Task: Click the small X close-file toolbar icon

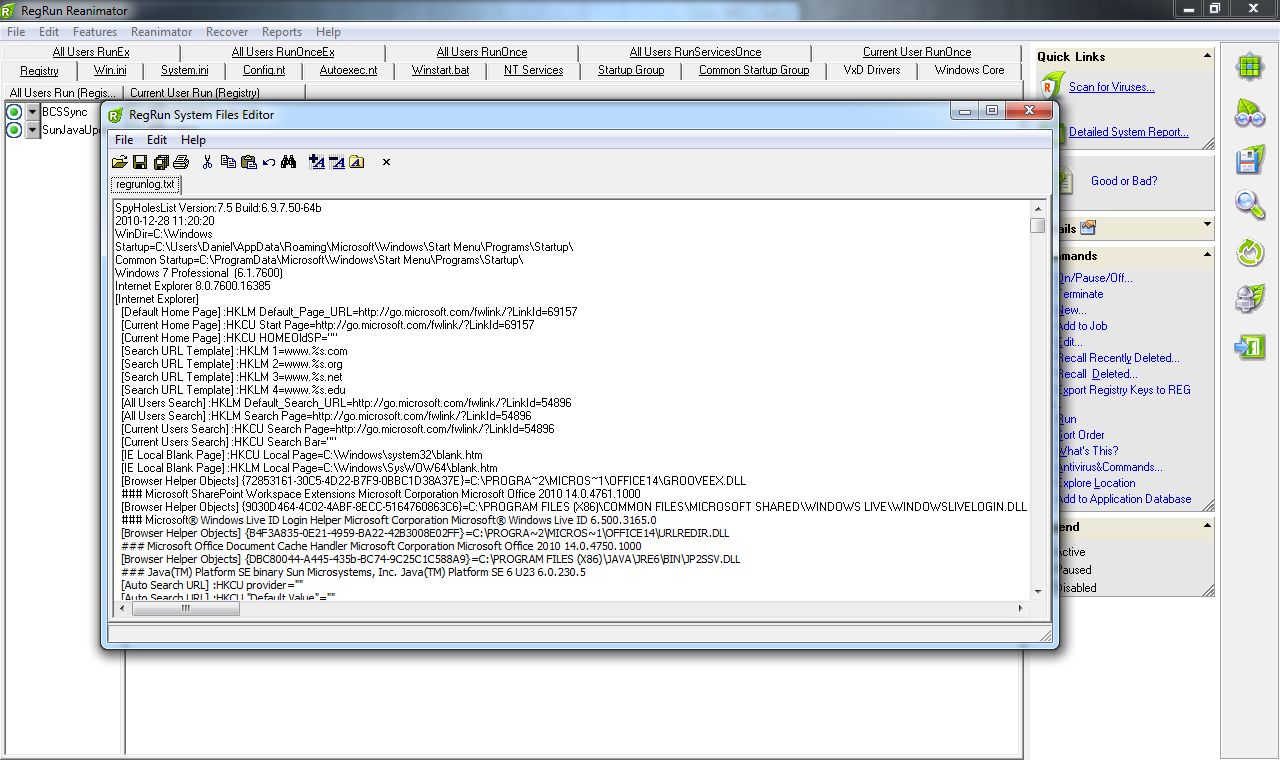Action: [386, 162]
